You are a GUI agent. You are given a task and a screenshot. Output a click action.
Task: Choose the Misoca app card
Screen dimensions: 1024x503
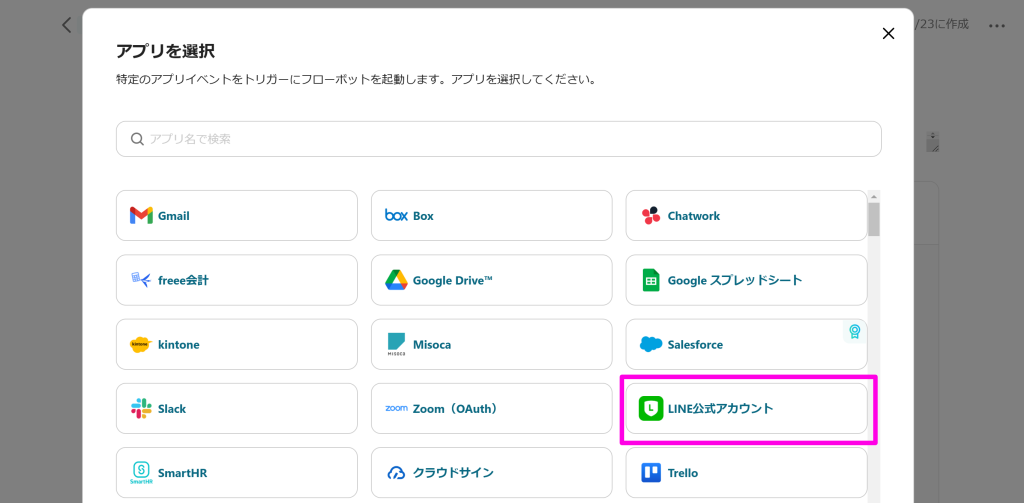point(492,344)
